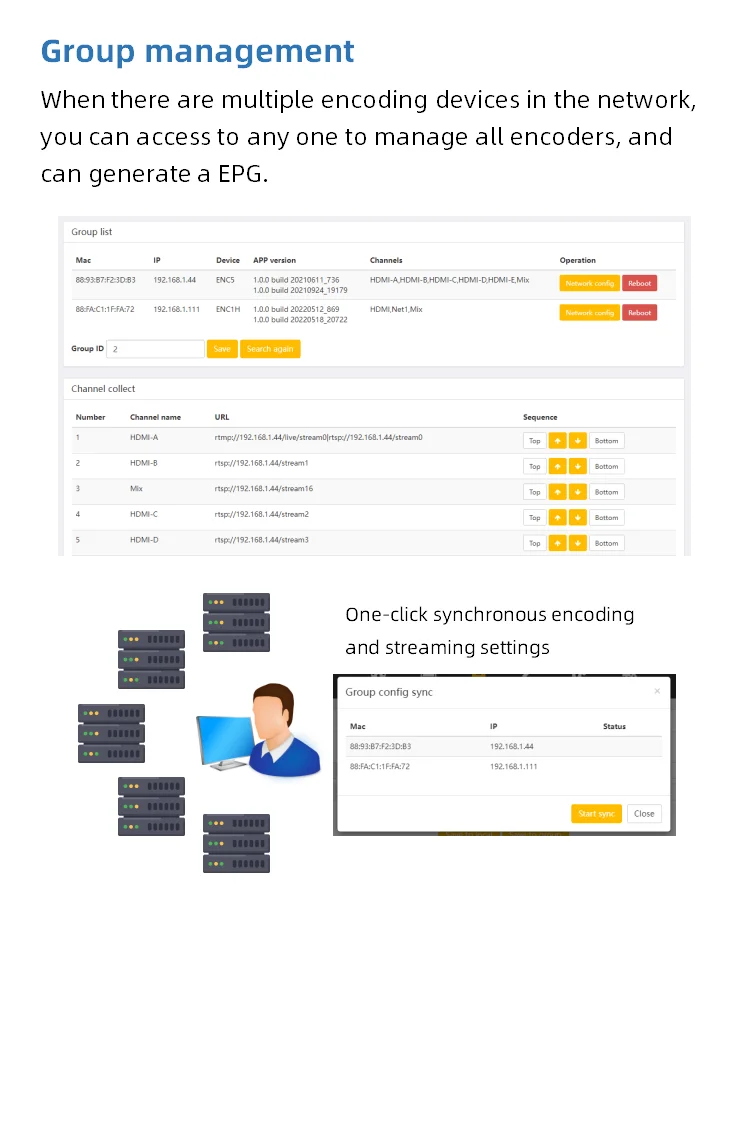Send Mix channel to Bottom
The width and height of the screenshot is (750, 1133).
[606, 492]
